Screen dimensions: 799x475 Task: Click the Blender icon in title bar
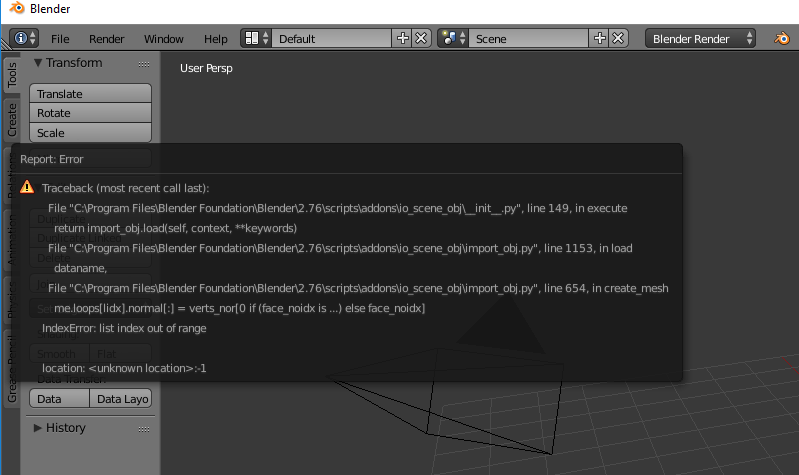click(17, 8)
